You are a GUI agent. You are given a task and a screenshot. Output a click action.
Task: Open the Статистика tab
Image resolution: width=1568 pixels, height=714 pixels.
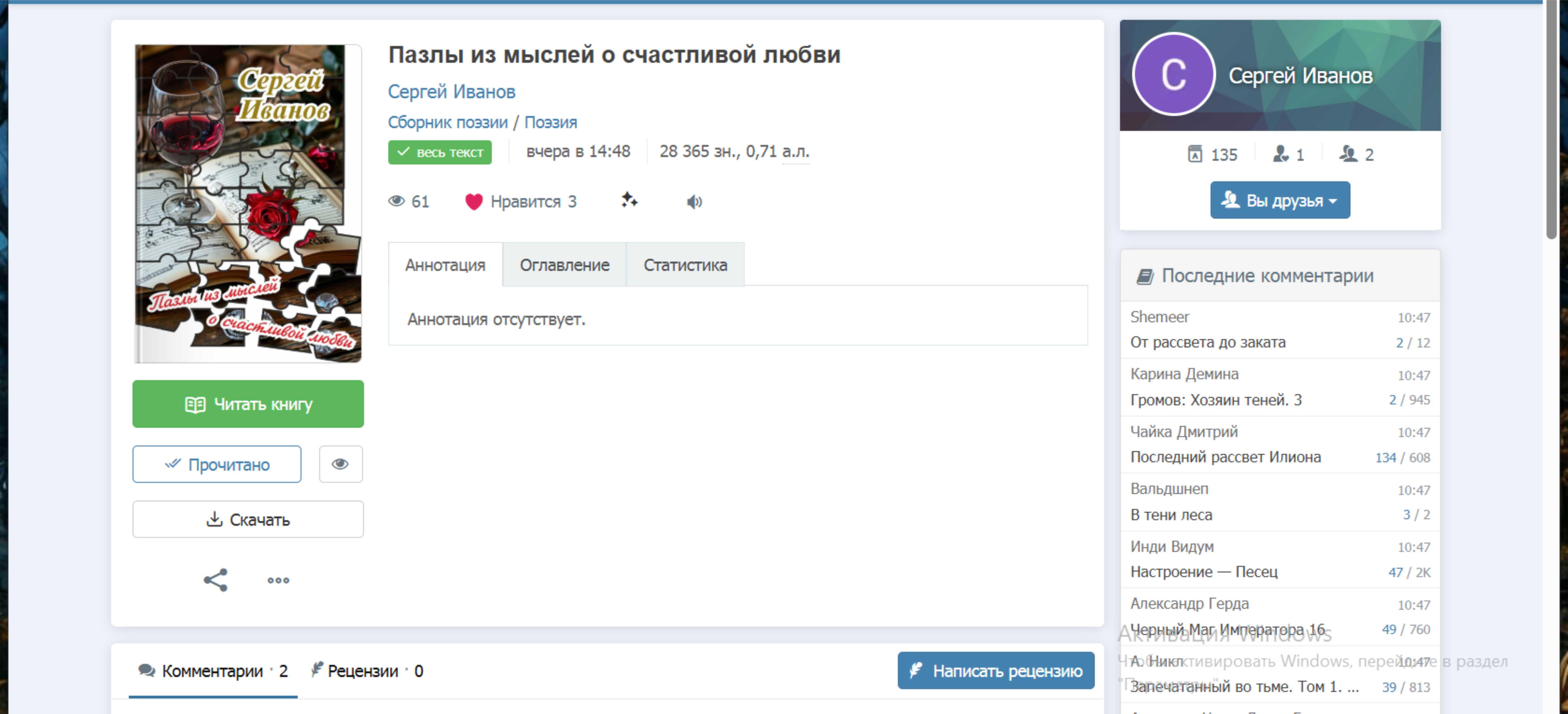click(685, 265)
